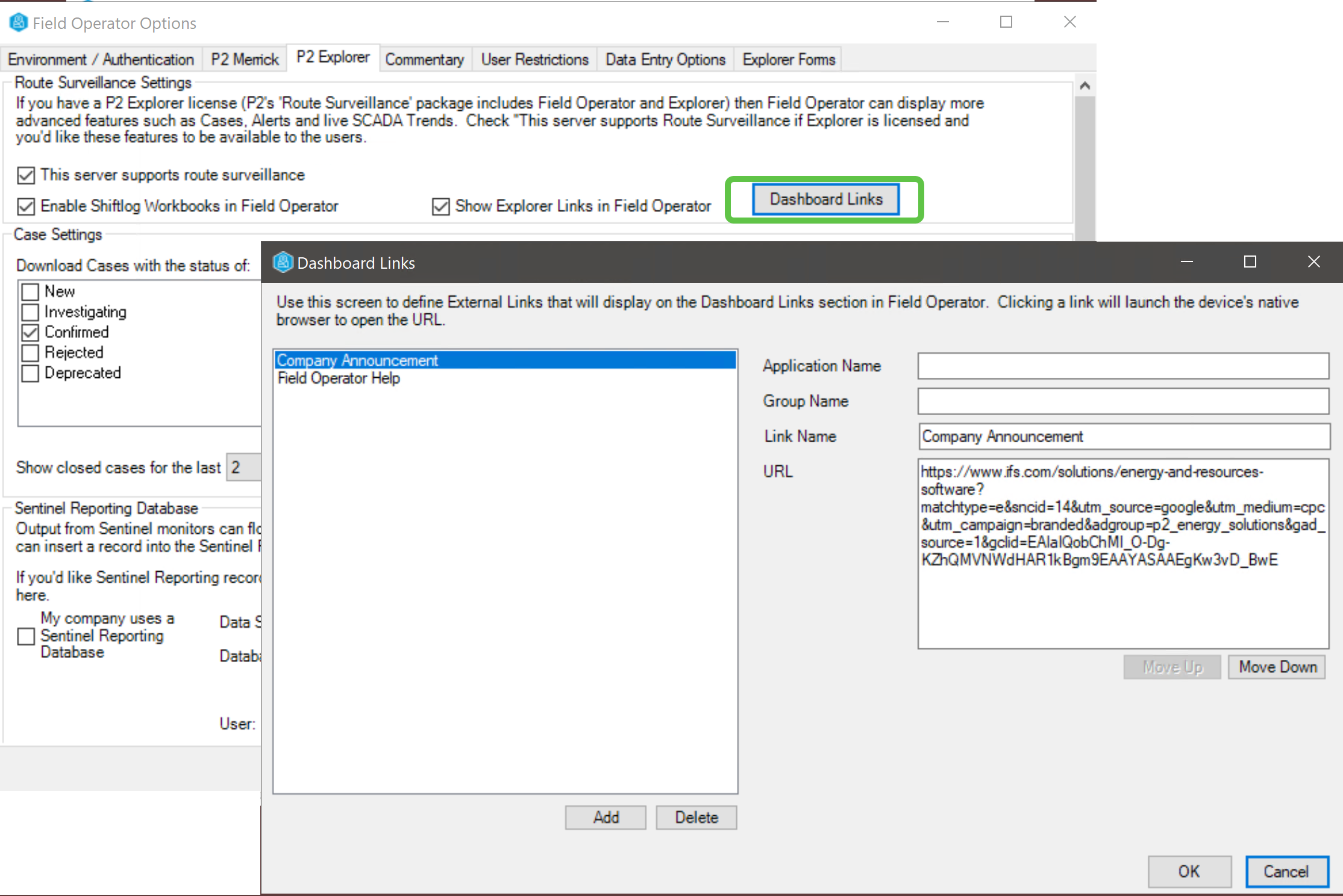
Task: Close the Dashboard Links dialog window
Action: 1313,262
